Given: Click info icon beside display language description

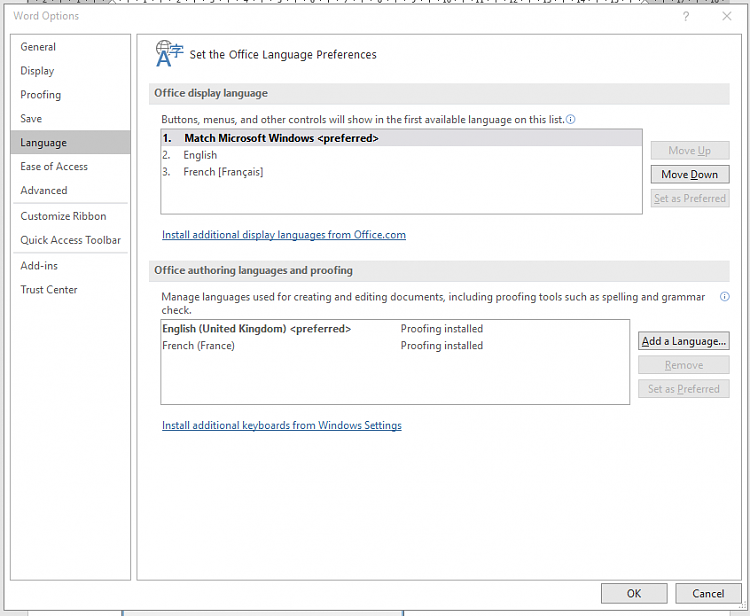Looking at the screenshot, I should pyautogui.click(x=571, y=119).
